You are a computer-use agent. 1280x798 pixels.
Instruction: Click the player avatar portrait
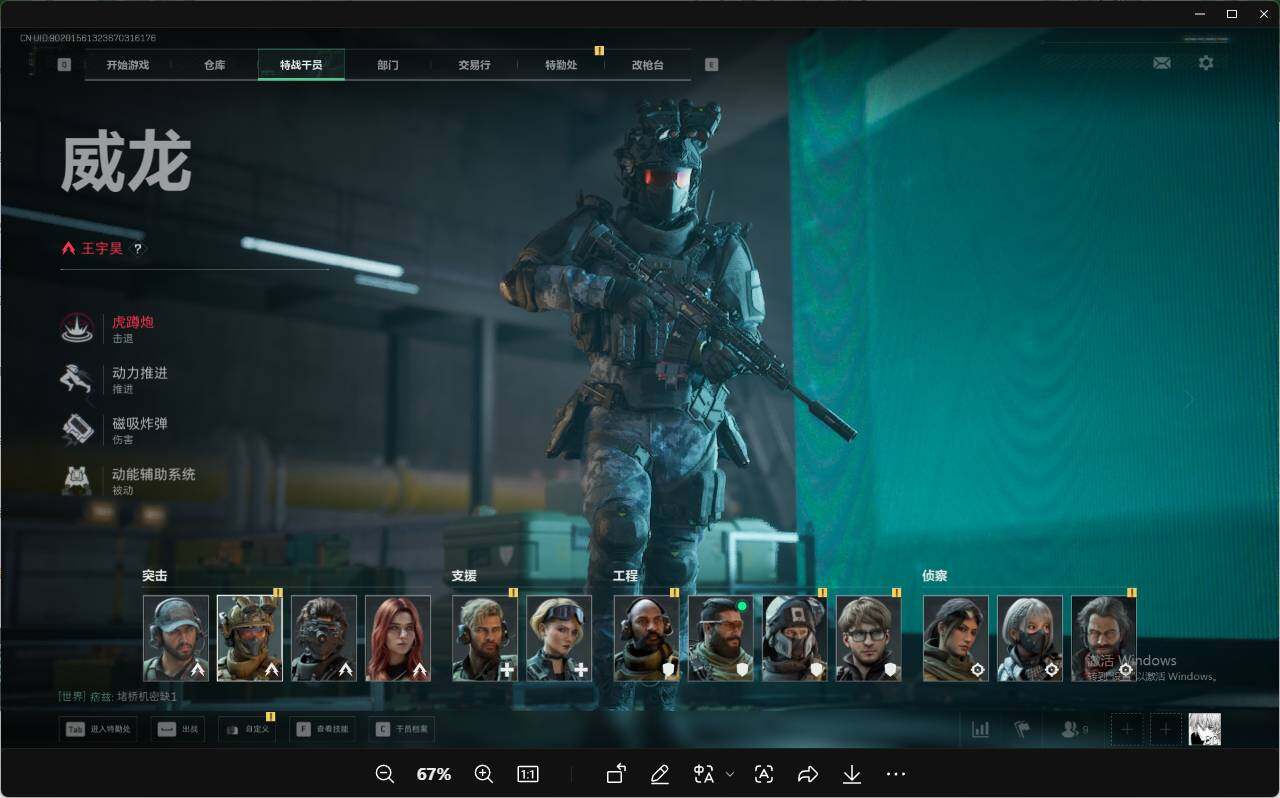click(1205, 729)
